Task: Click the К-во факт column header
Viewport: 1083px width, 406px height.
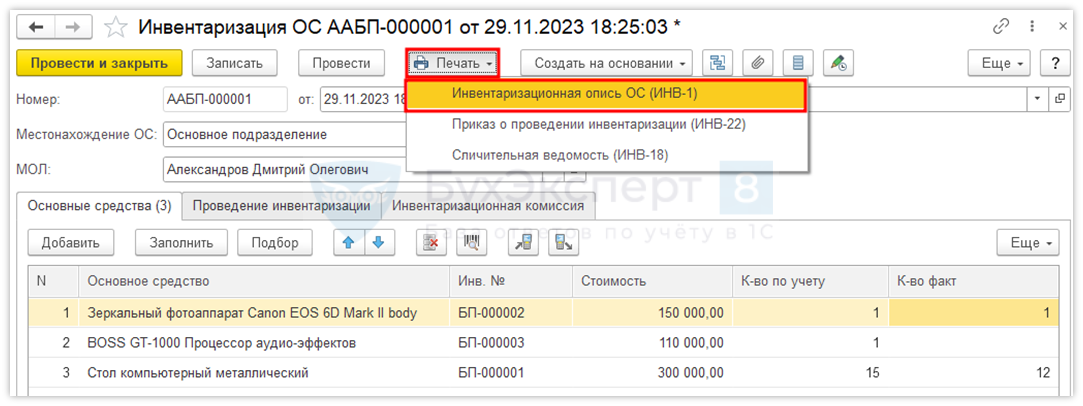Action: click(x=974, y=281)
